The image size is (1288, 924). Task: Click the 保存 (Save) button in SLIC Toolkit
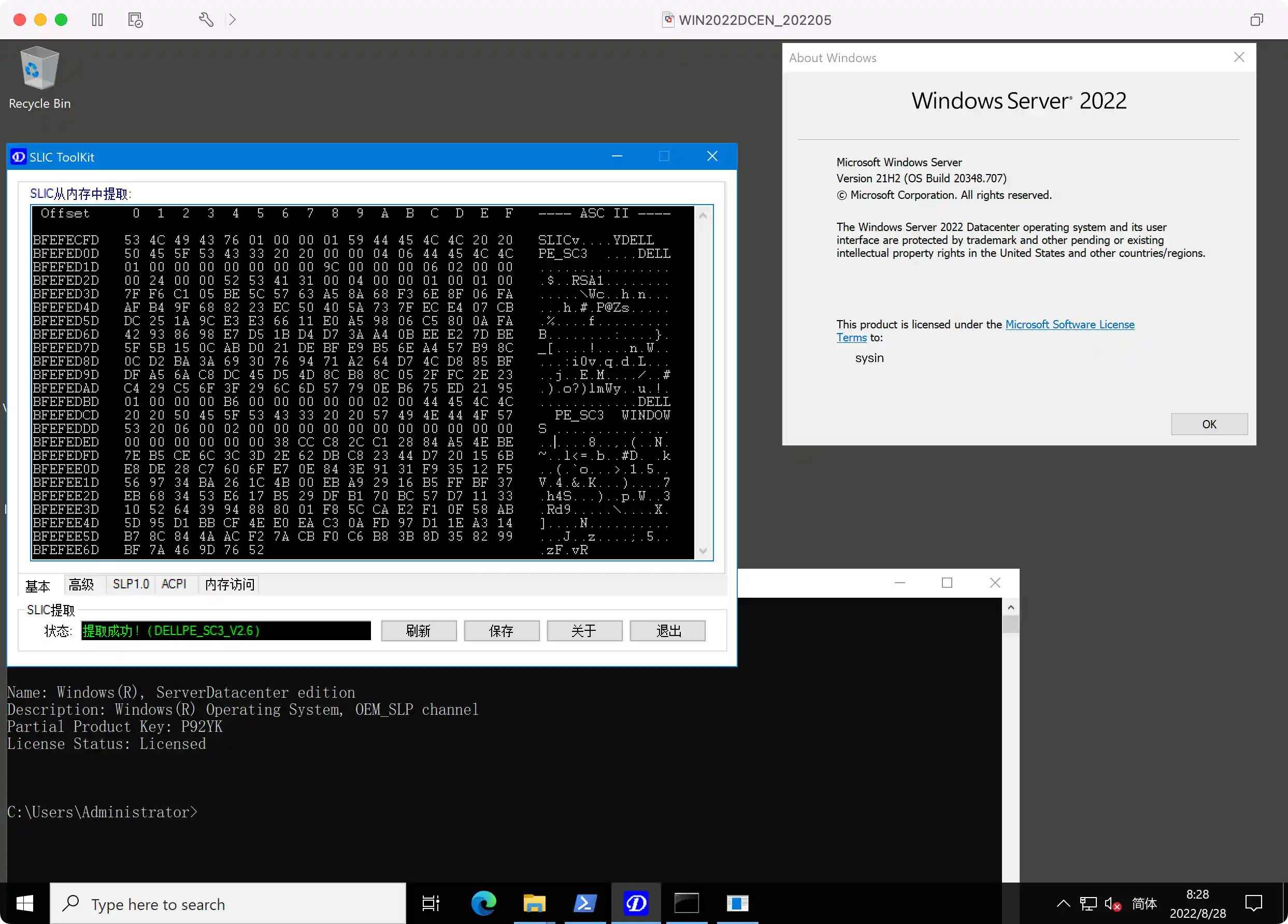[501, 630]
